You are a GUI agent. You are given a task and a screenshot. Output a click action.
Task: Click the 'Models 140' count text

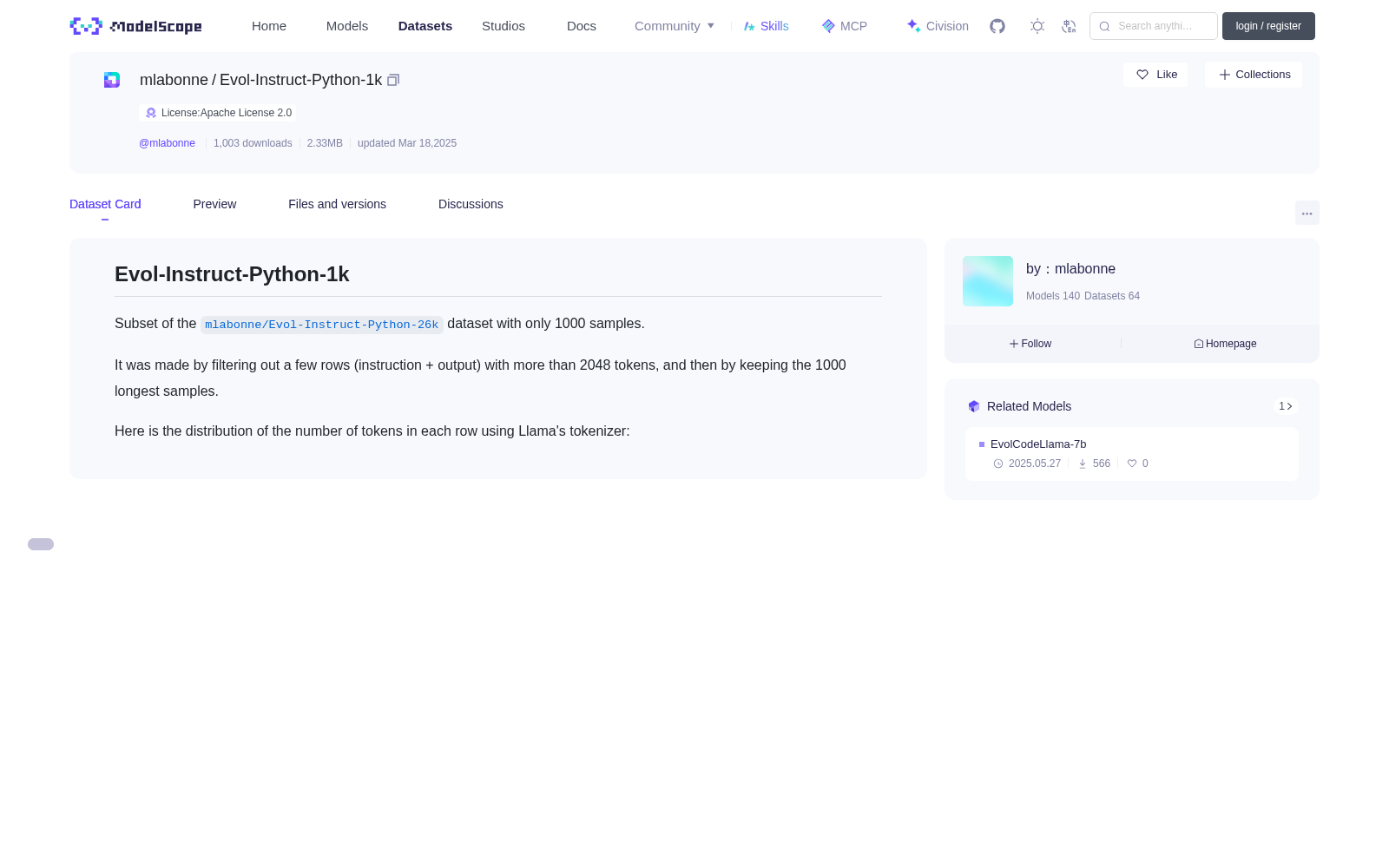(x=1053, y=296)
